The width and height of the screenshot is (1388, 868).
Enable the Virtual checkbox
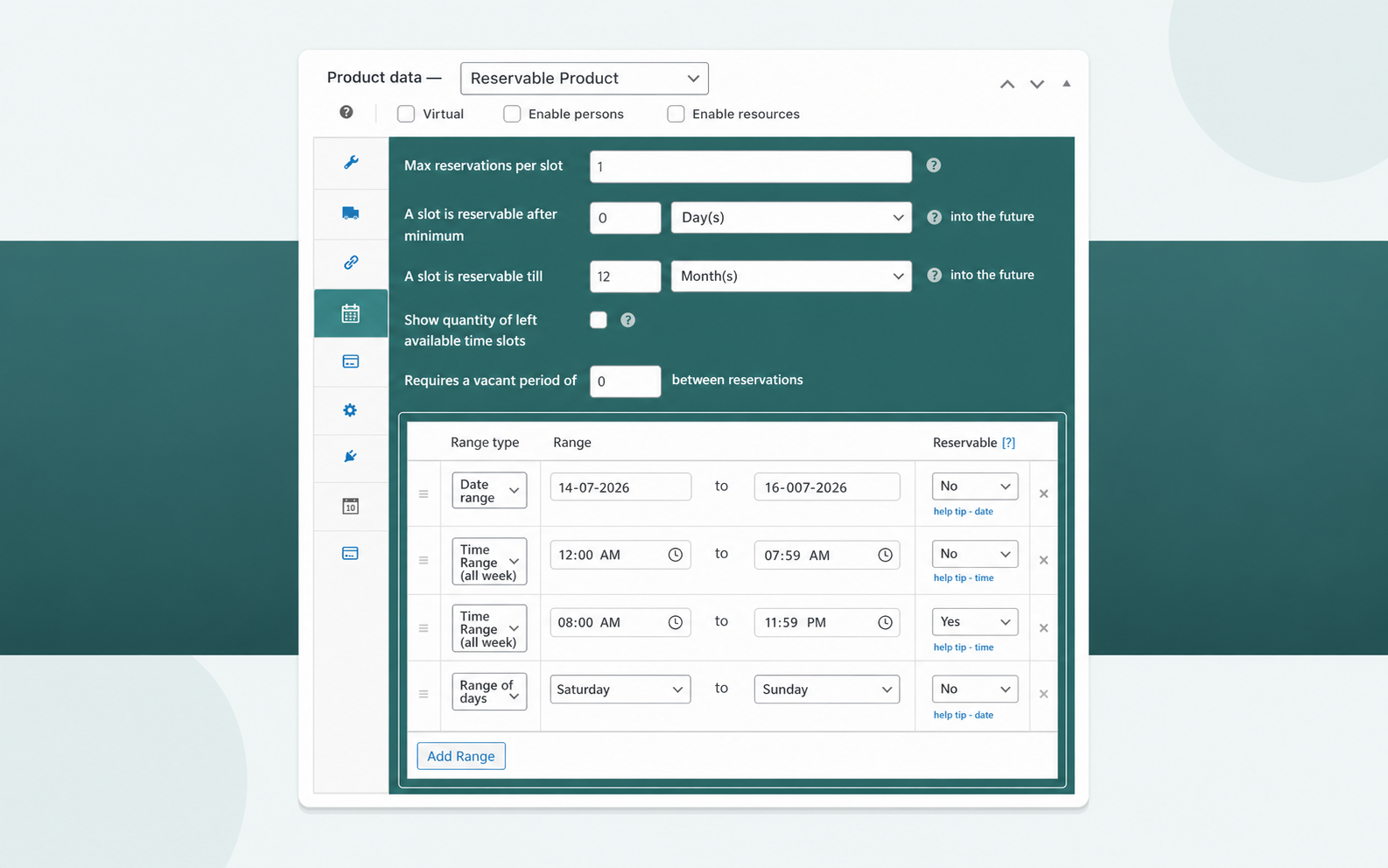pyautogui.click(x=406, y=114)
